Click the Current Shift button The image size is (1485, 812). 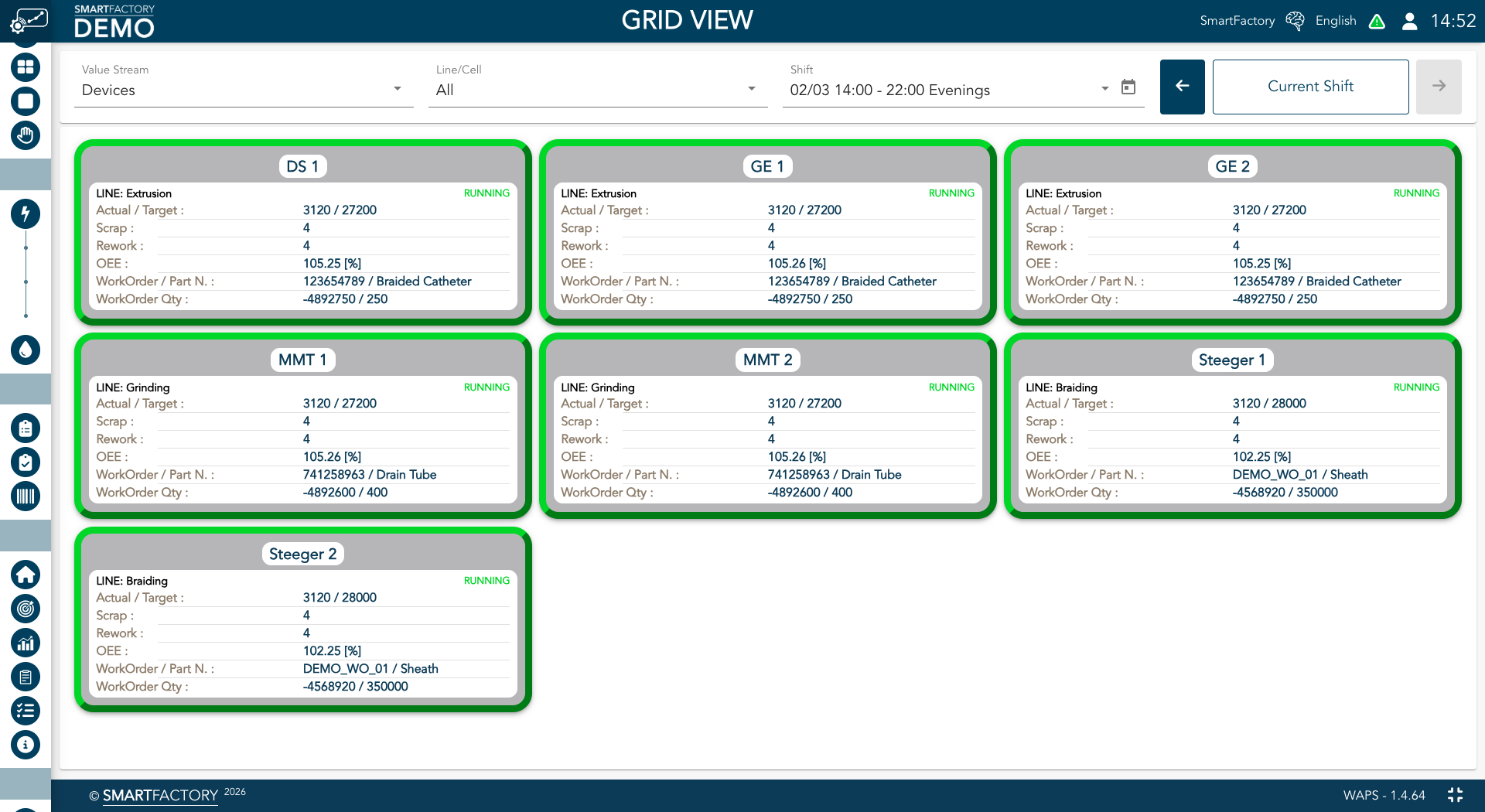pos(1310,86)
